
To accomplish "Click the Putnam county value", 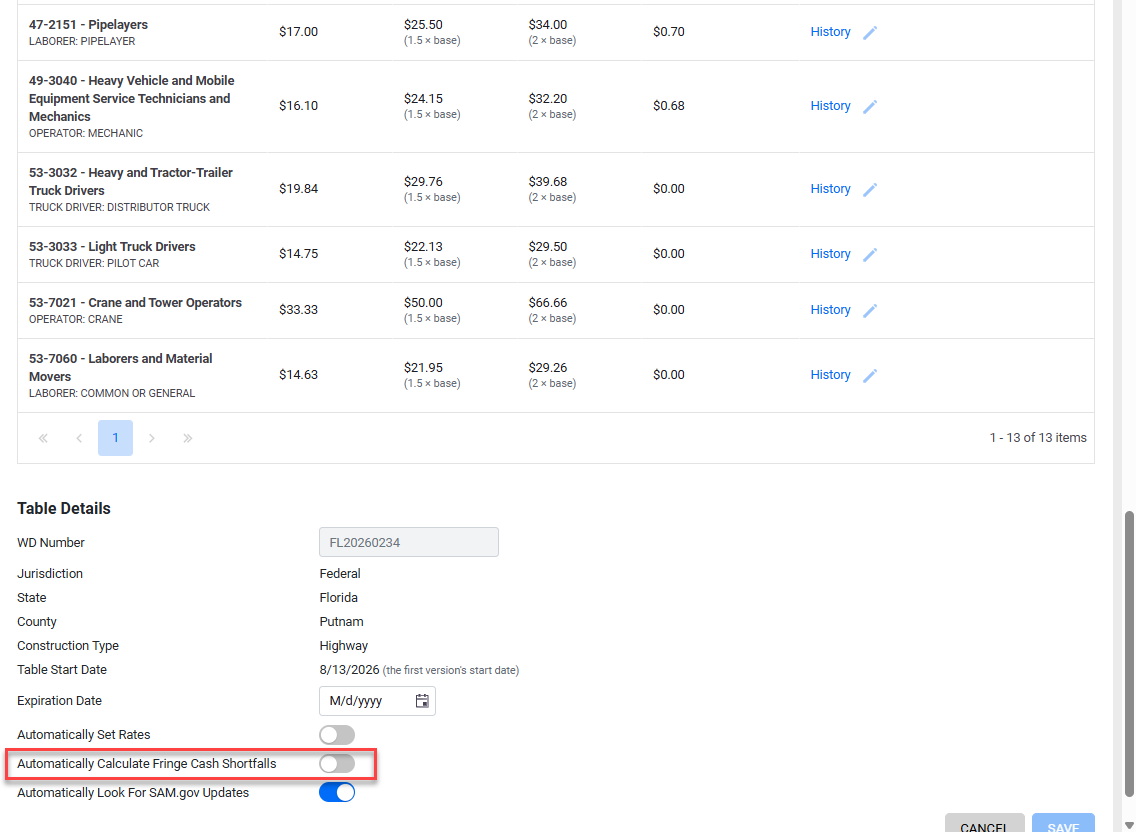I will tap(341, 622).
